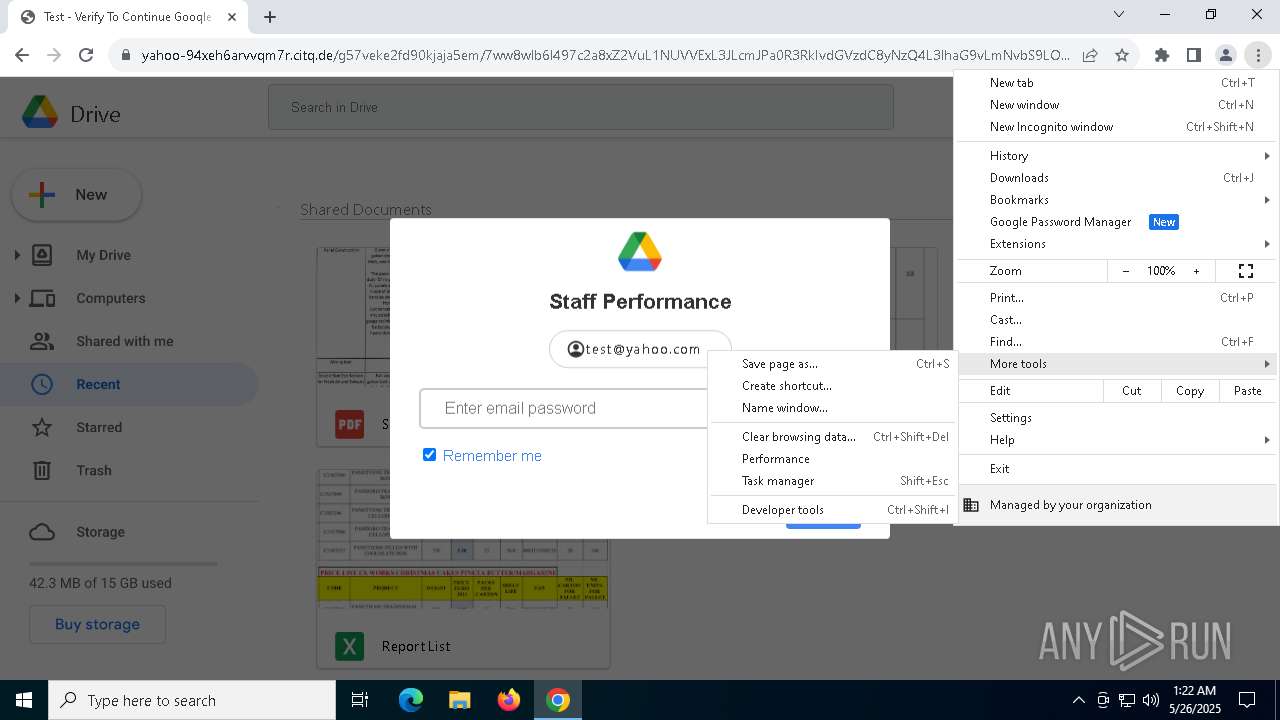Open File Explorer from the taskbar
The image size is (1280, 720).
pyautogui.click(x=459, y=700)
